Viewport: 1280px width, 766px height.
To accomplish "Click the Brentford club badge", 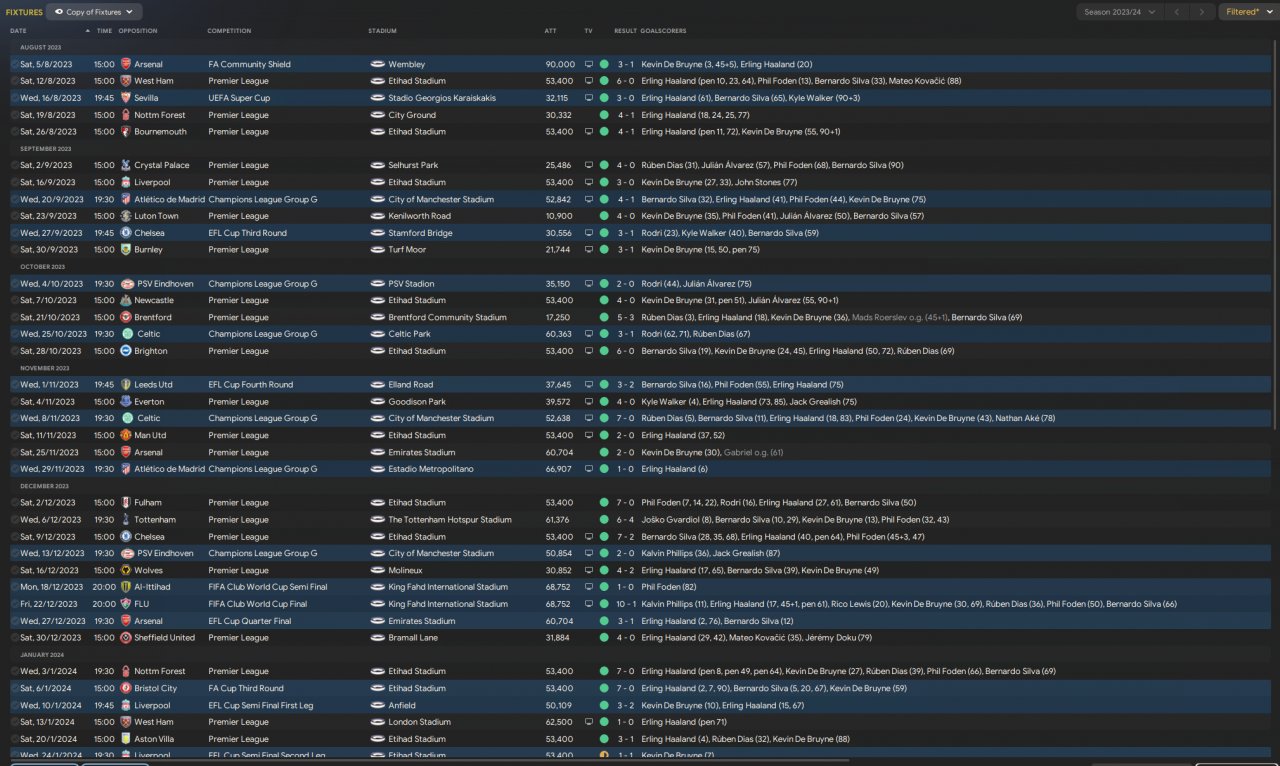I will (x=126, y=317).
